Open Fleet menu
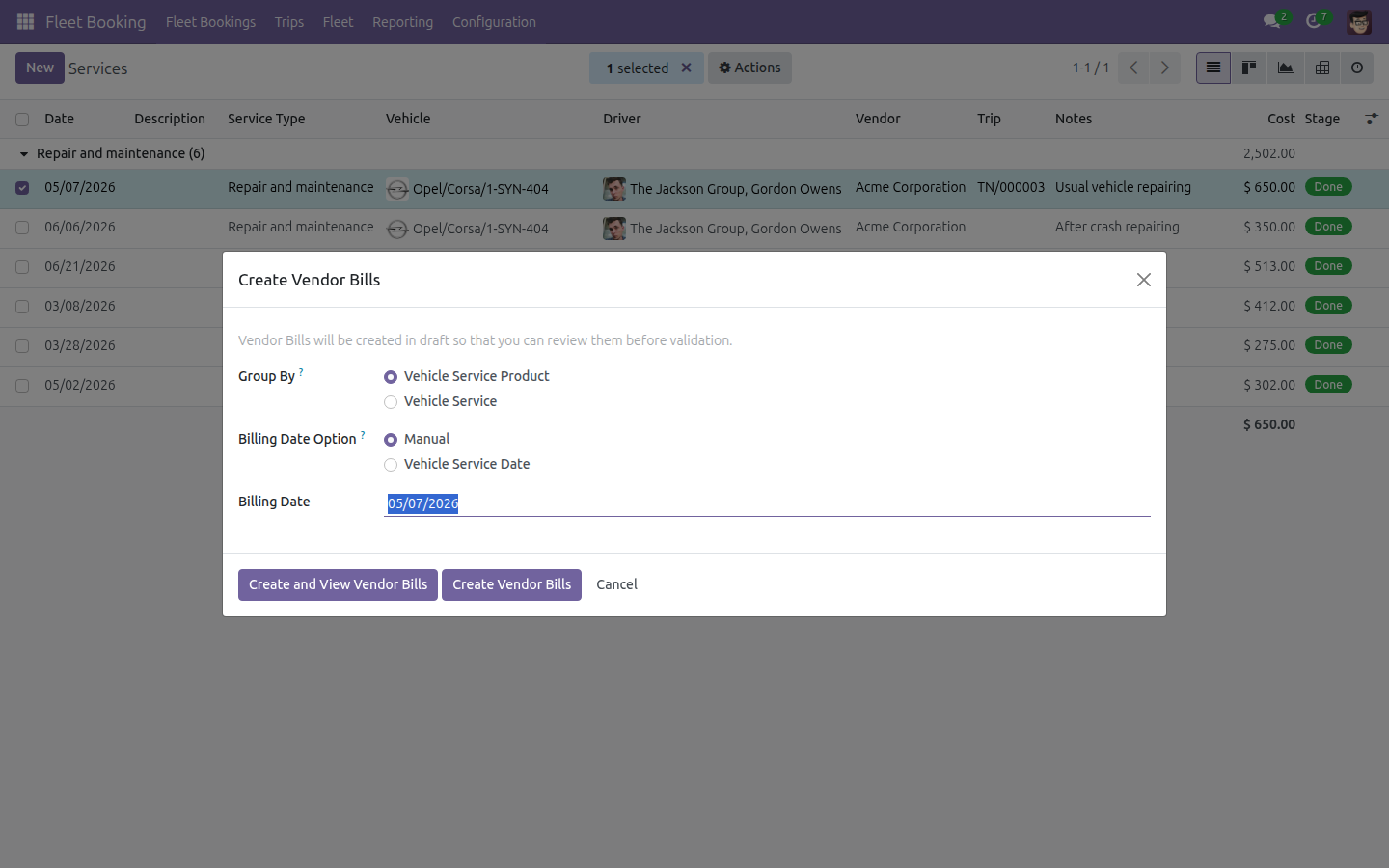1389x868 pixels. coord(338,22)
